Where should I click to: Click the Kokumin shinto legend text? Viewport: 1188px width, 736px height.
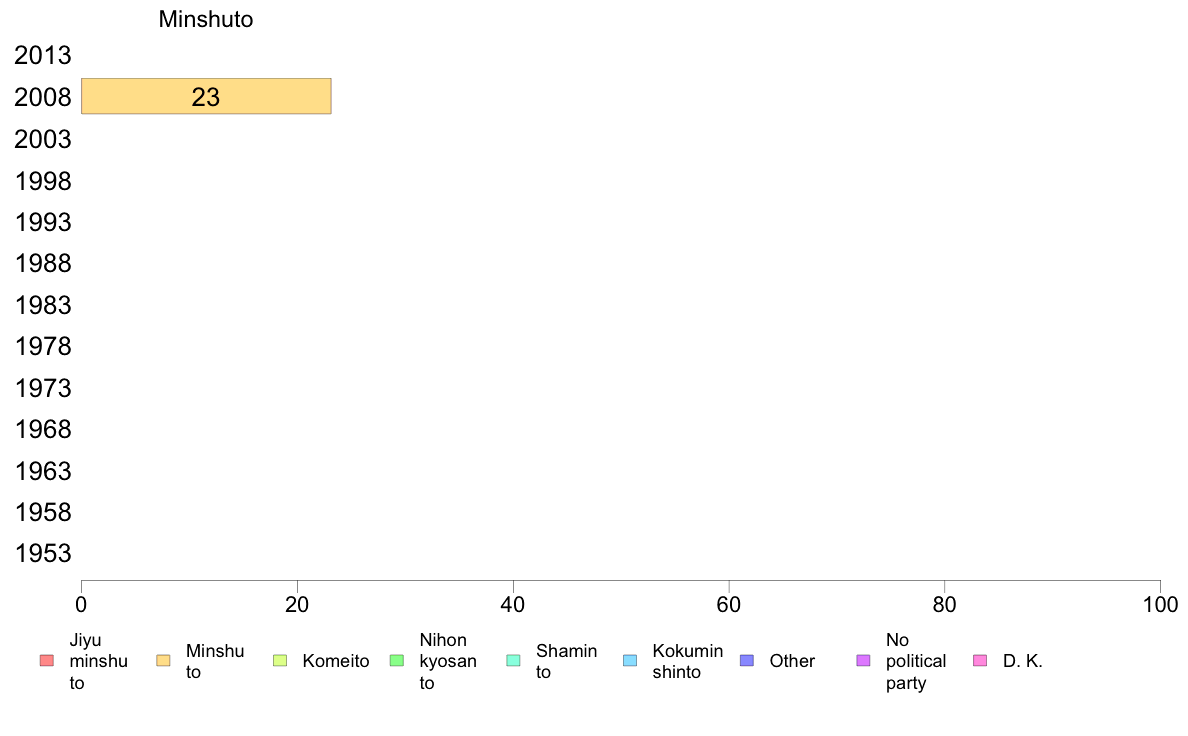pyautogui.click(x=687, y=661)
